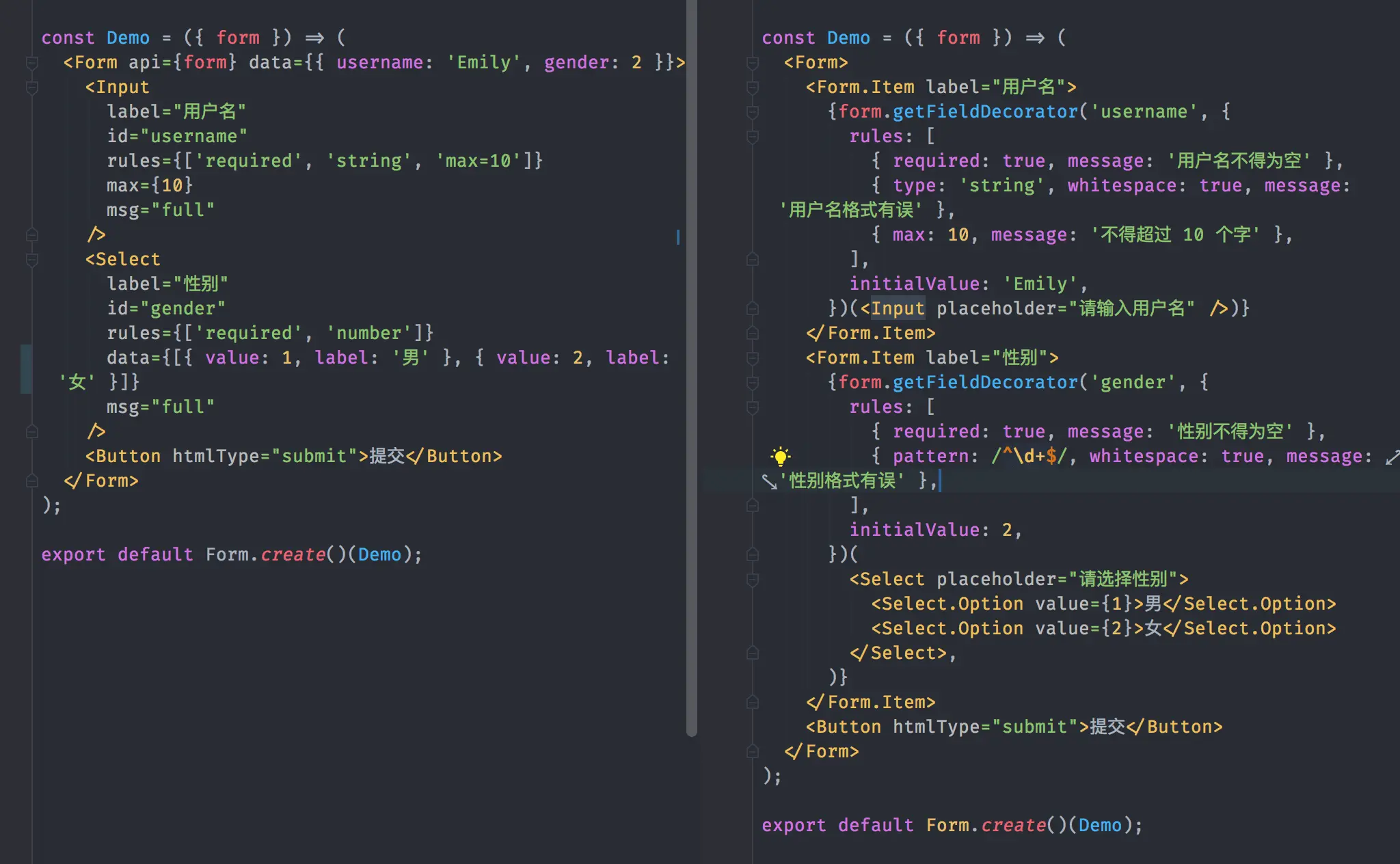1400x864 pixels.
Task: Click the left editor vertical scrollbar
Action: (x=691, y=369)
